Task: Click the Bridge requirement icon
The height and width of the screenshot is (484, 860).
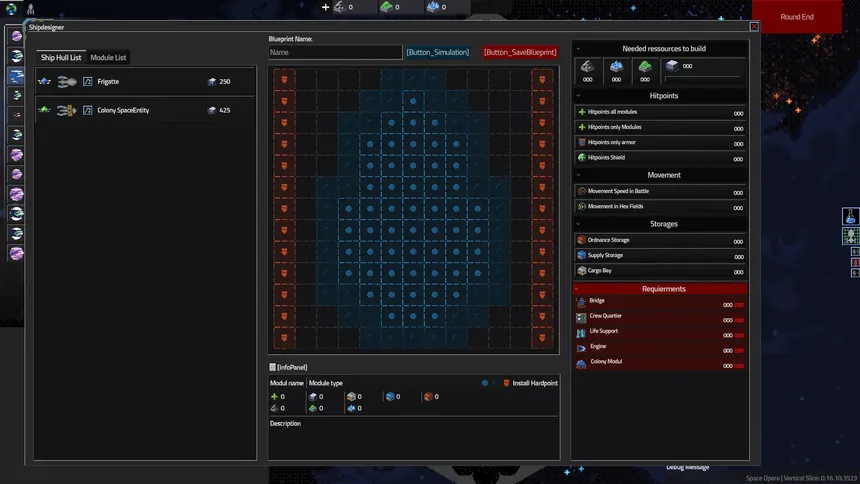Action: click(x=581, y=302)
